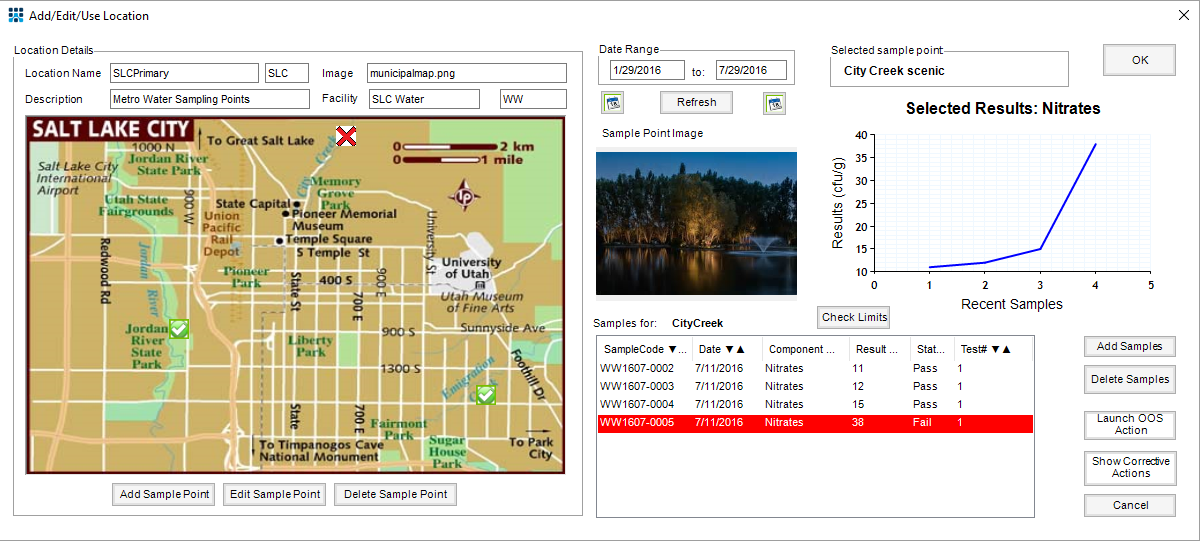Open the end date calendar picker icon
This screenshot has width=1200, height=541.
774,102
